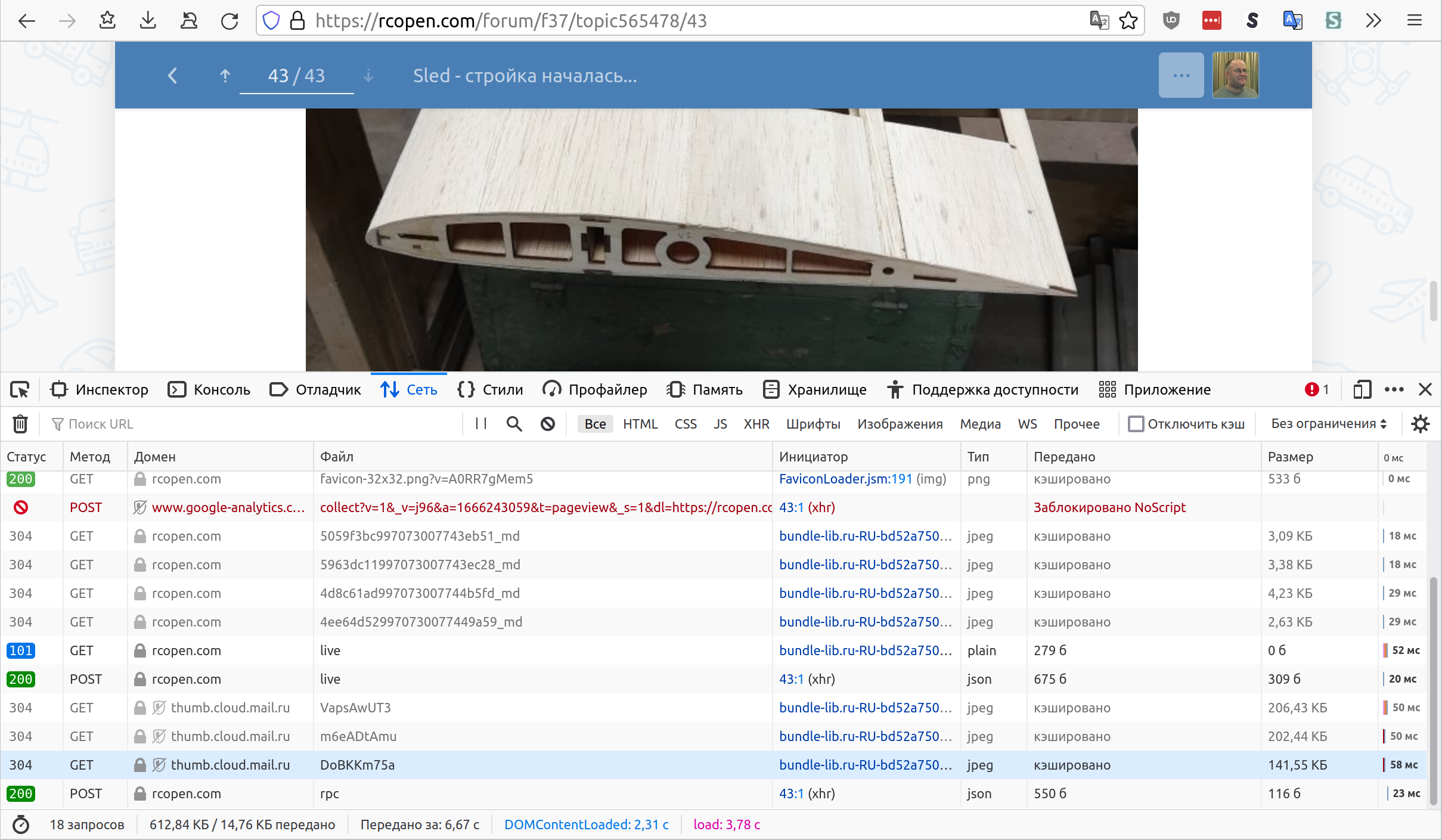The width and height of the screenshot is (1442, 840).
Task: Open request blocking icon
Action: pos(547,424)
